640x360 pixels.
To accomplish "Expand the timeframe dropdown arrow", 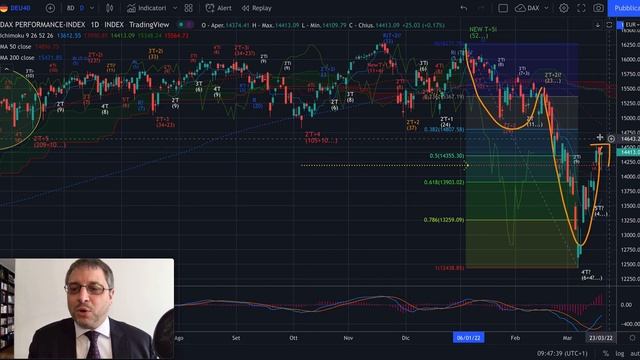I will coord(92,8).
